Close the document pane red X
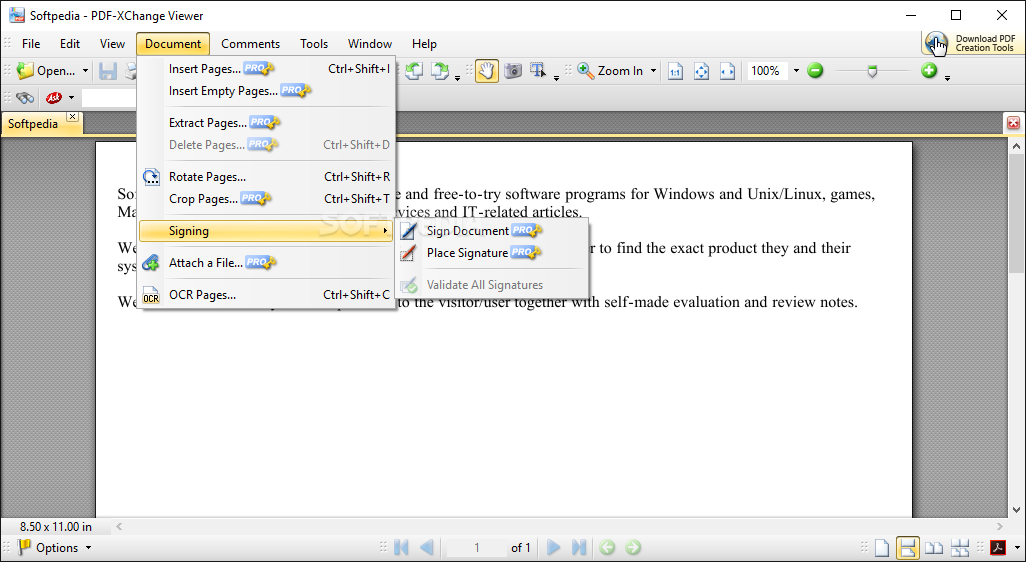Viewport: 1026px width, 562px height. tap(1014, 122)
